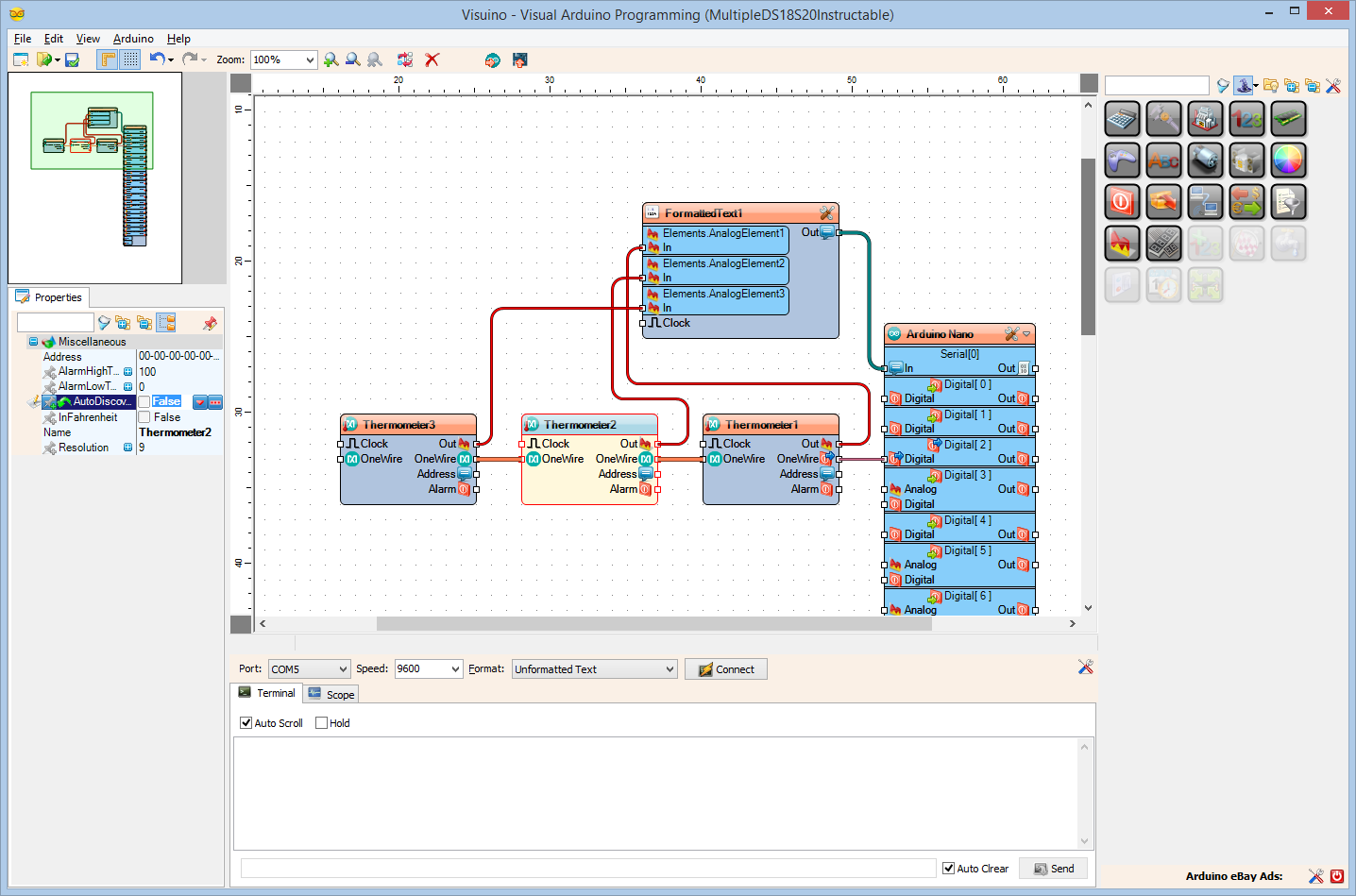This screenshot has width=1356, height=896.
Task: Select the color wheel component category
Action: pyautogui.click(x=1288, y=161)
